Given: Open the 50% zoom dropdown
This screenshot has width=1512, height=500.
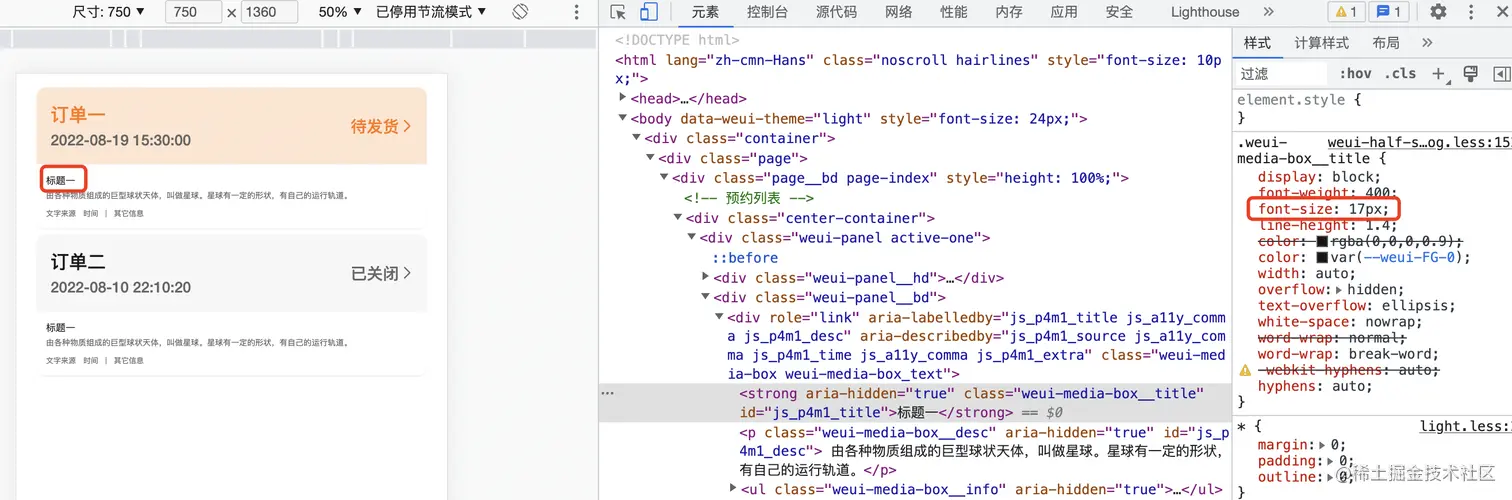Looking at the screenshot, I should coord(340,12).
